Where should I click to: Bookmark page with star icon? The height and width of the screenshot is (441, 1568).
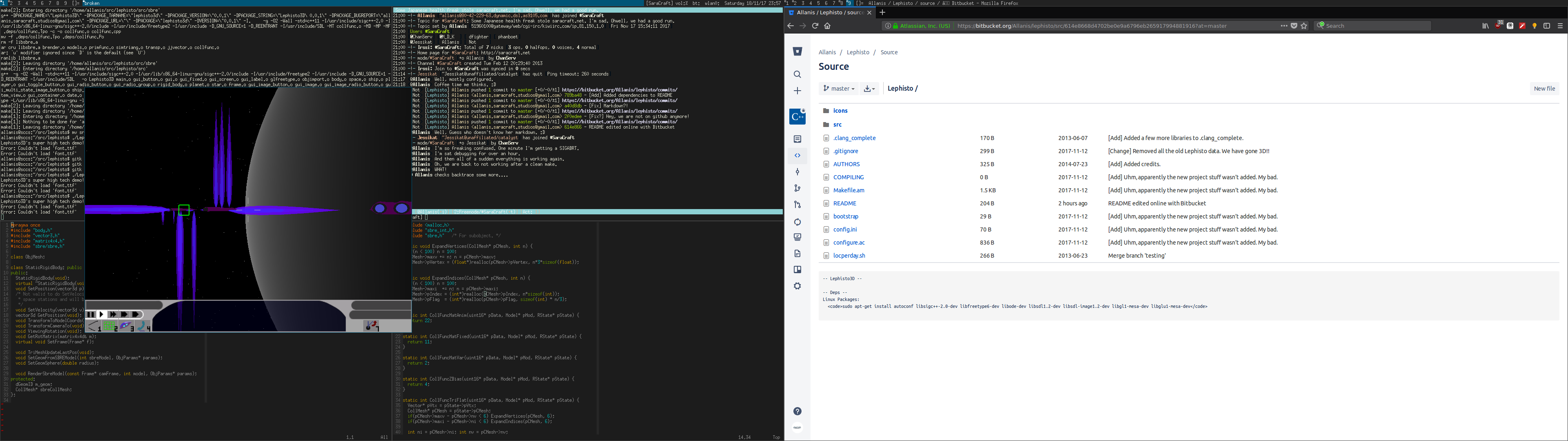1304,26
